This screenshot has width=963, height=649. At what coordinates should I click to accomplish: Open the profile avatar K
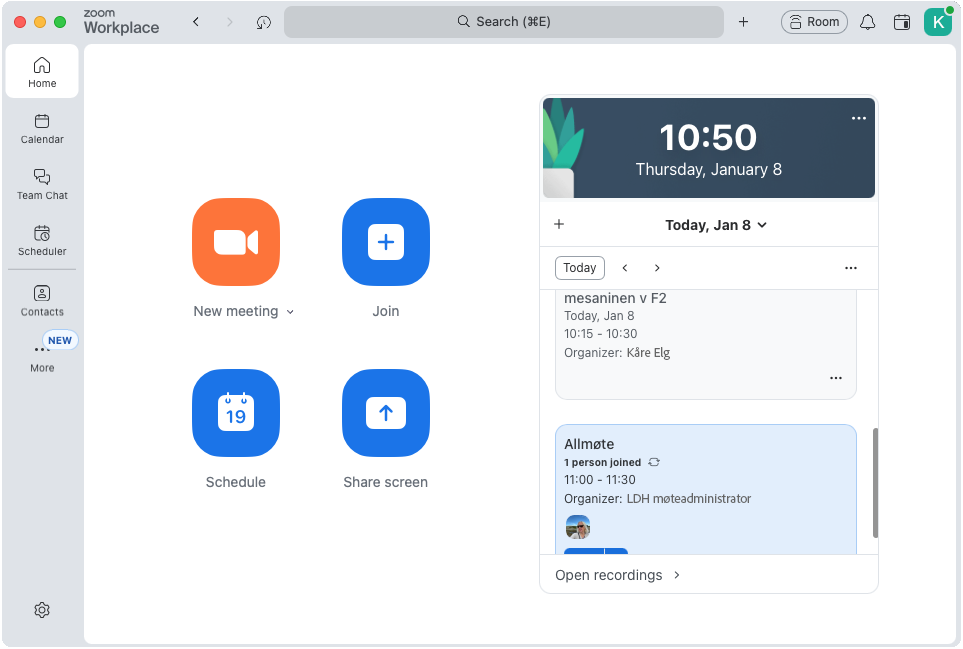pos(938,22)
